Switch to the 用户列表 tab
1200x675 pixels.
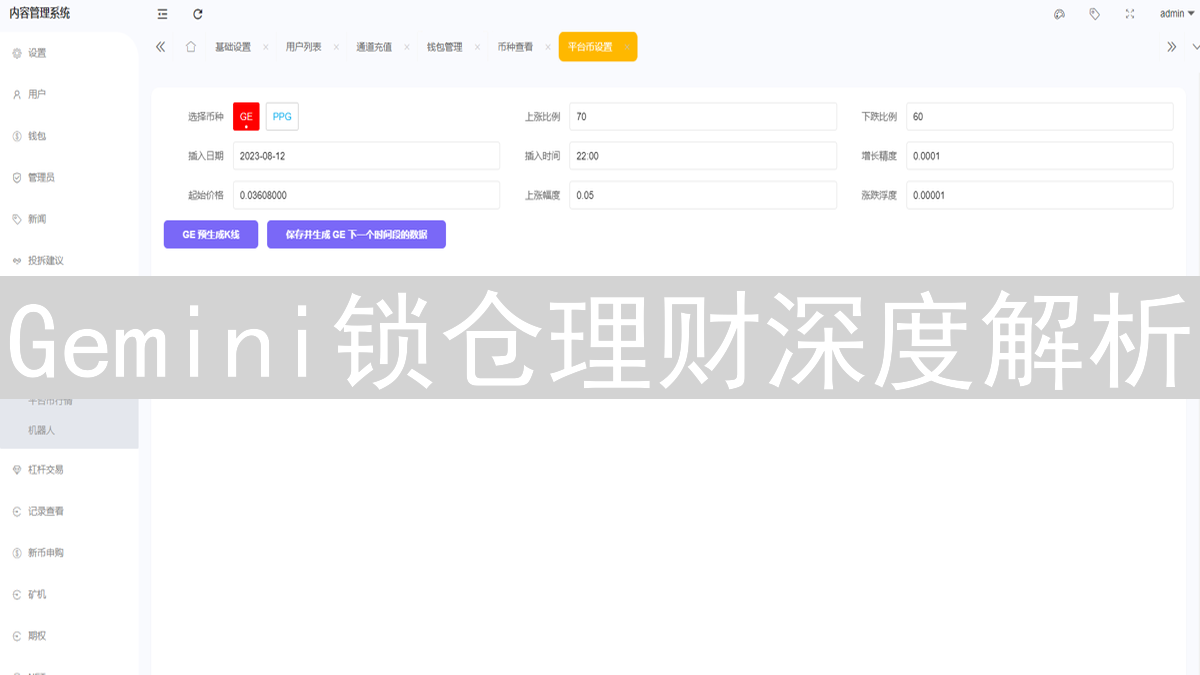coord(303,47)
